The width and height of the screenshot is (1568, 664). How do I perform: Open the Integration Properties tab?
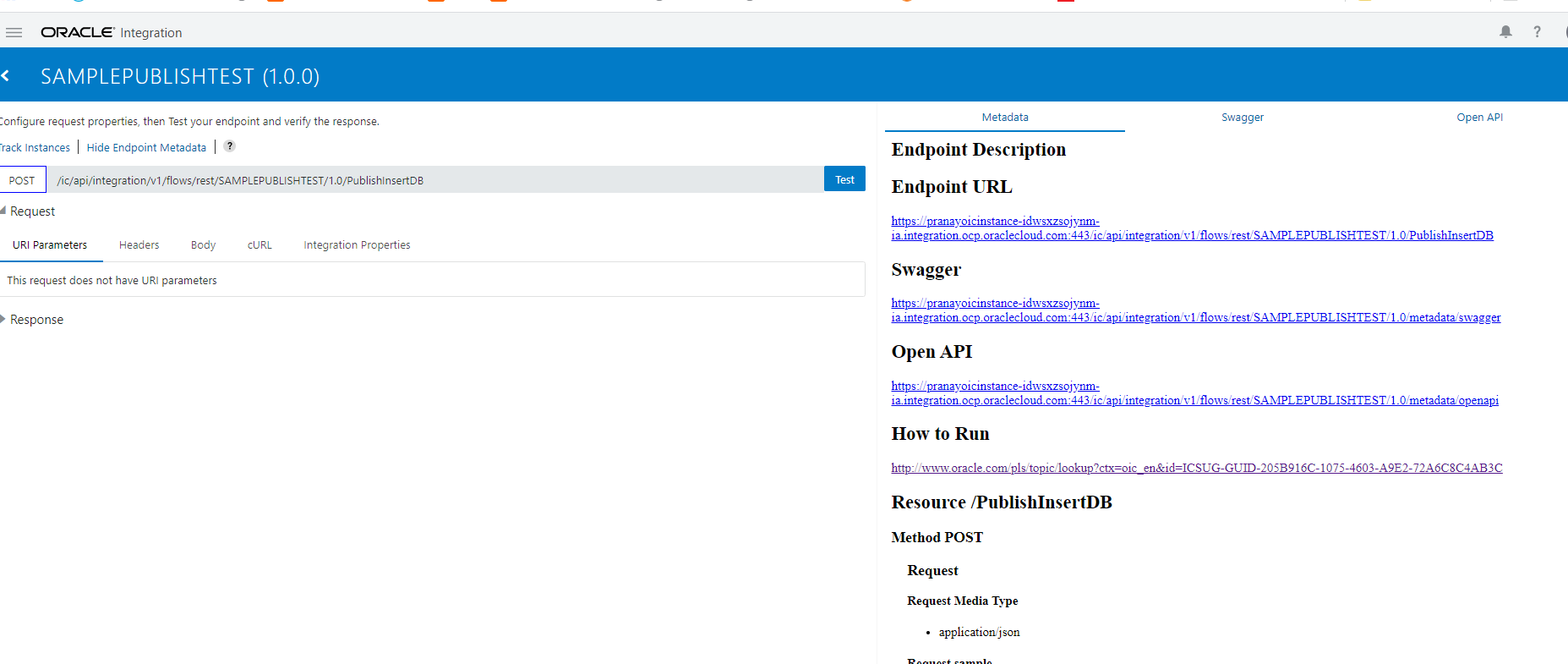click(357, 245)
